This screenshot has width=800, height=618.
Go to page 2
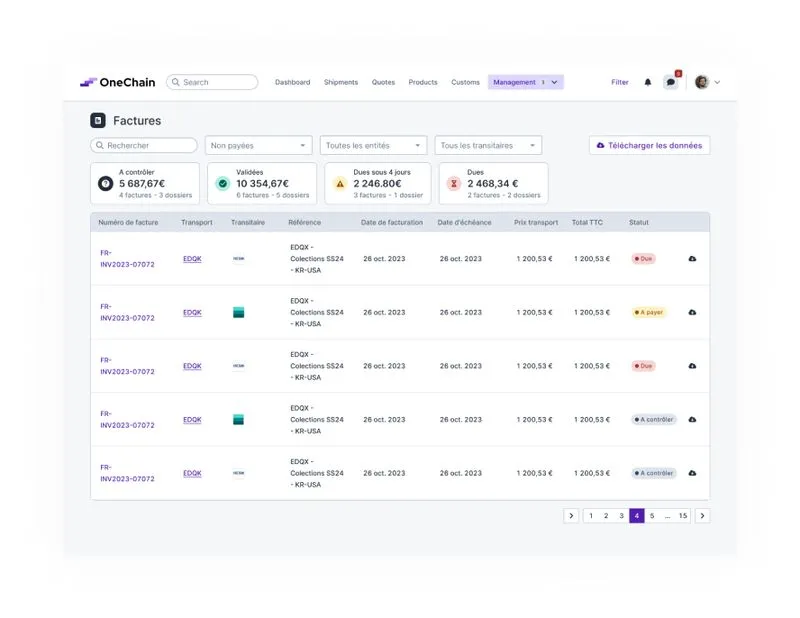(x=606, y=516)
